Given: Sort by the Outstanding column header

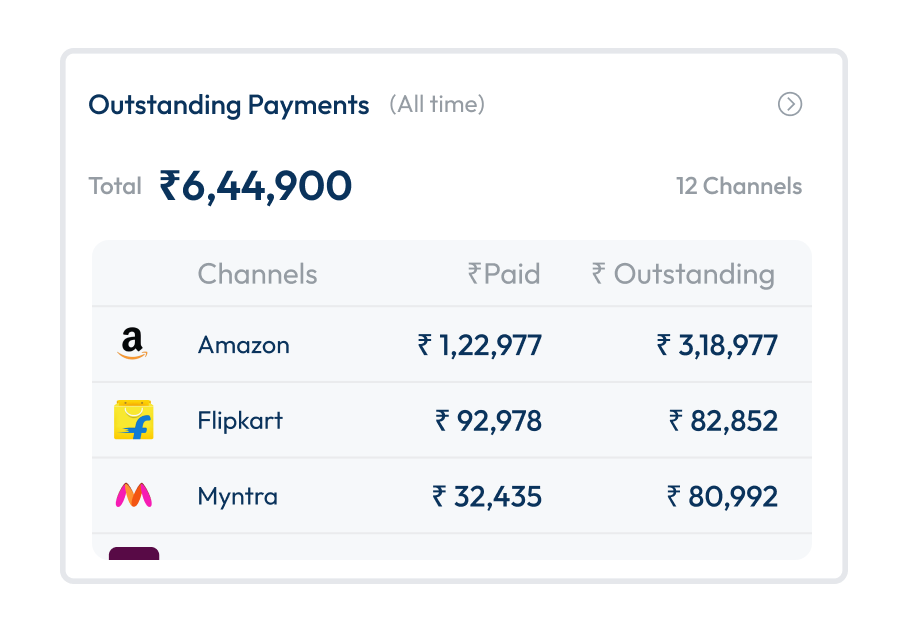Looking at the screenshot, I should click(x=683, y=274).
